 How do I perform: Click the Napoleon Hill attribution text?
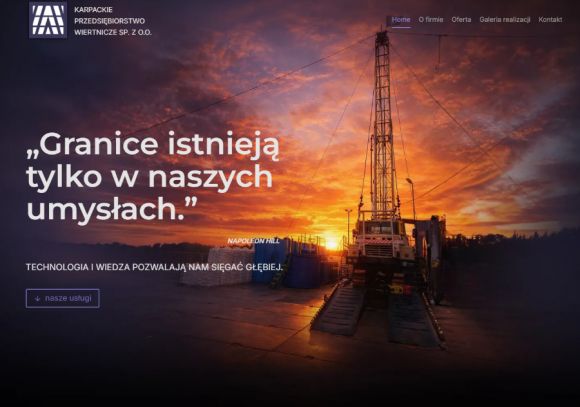tap(253, 241)
